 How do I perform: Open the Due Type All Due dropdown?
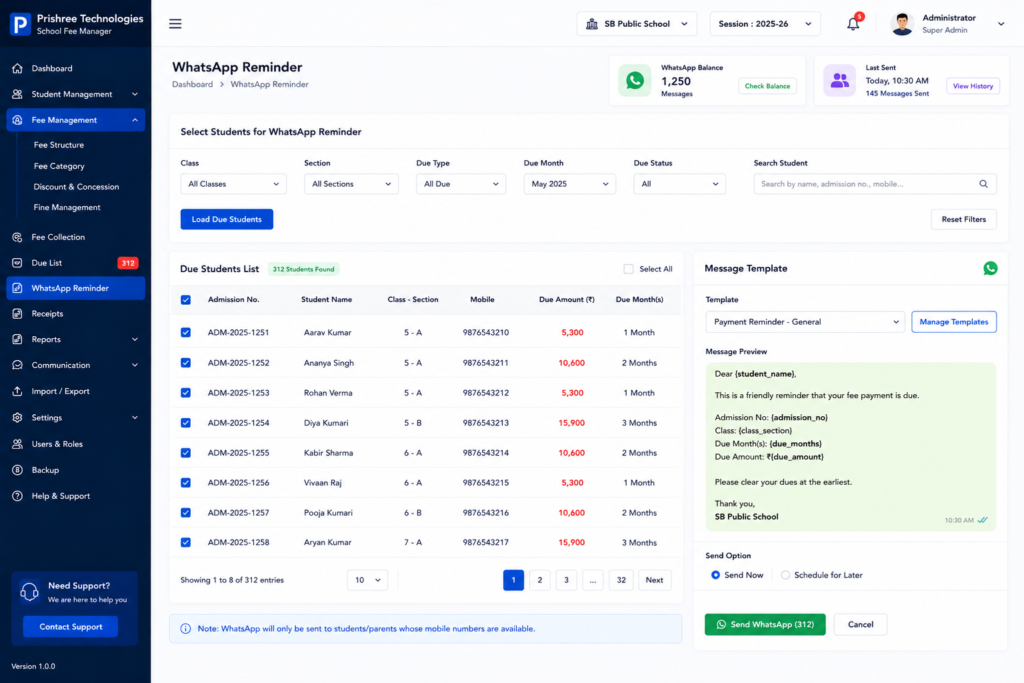click(460, 184)
